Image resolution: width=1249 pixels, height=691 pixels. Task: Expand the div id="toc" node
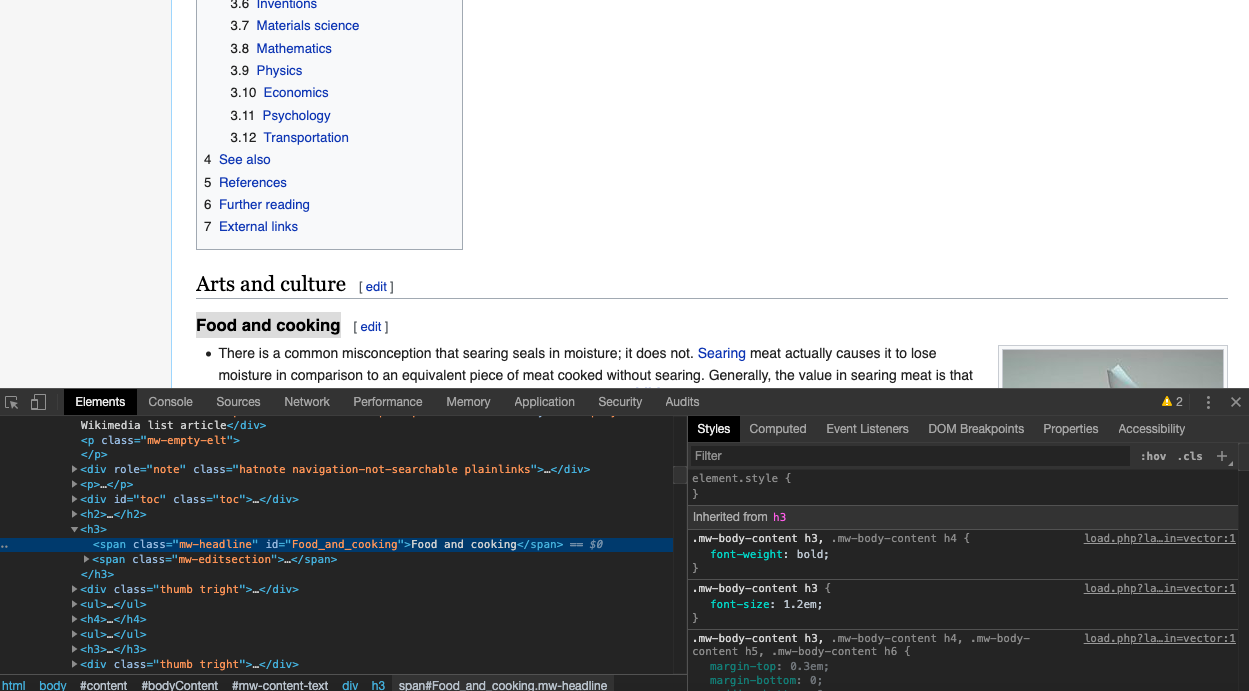pos(75,499)
